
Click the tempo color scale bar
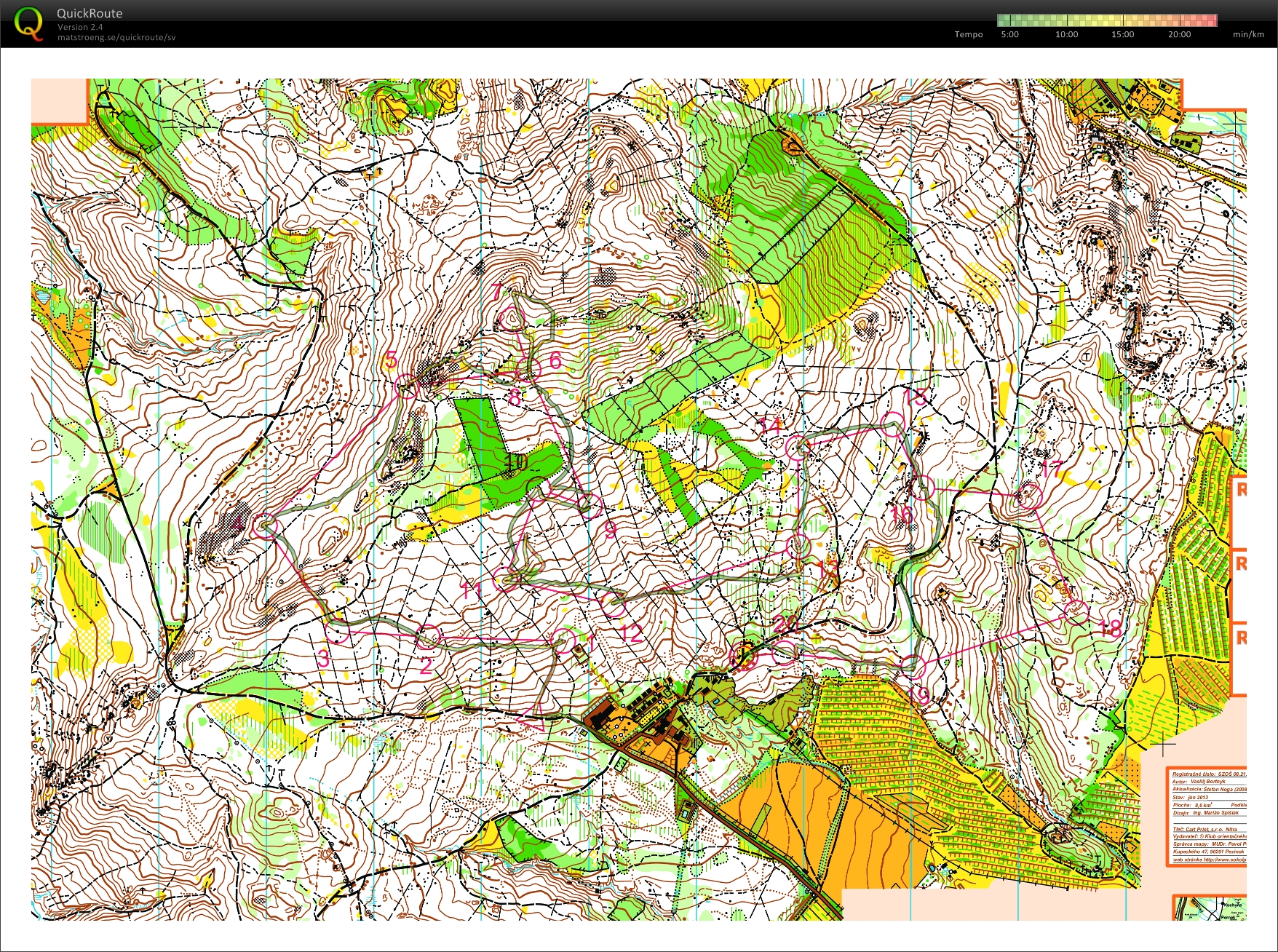[x=1106, y=20]
